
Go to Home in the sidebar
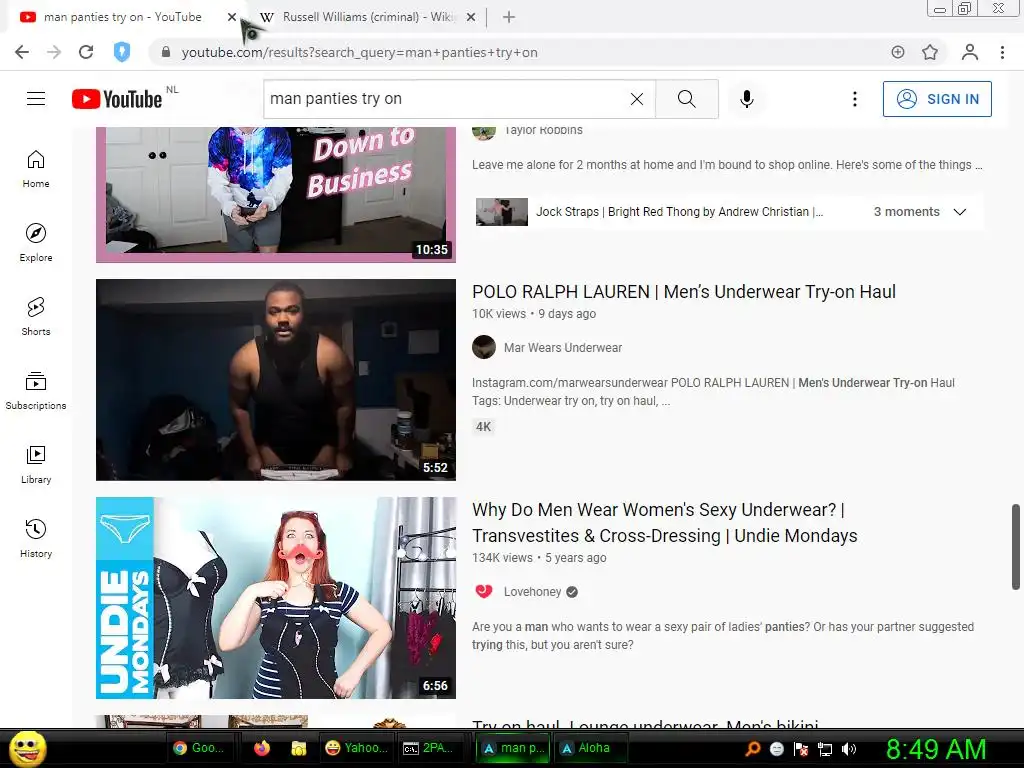tap(36, 168)
